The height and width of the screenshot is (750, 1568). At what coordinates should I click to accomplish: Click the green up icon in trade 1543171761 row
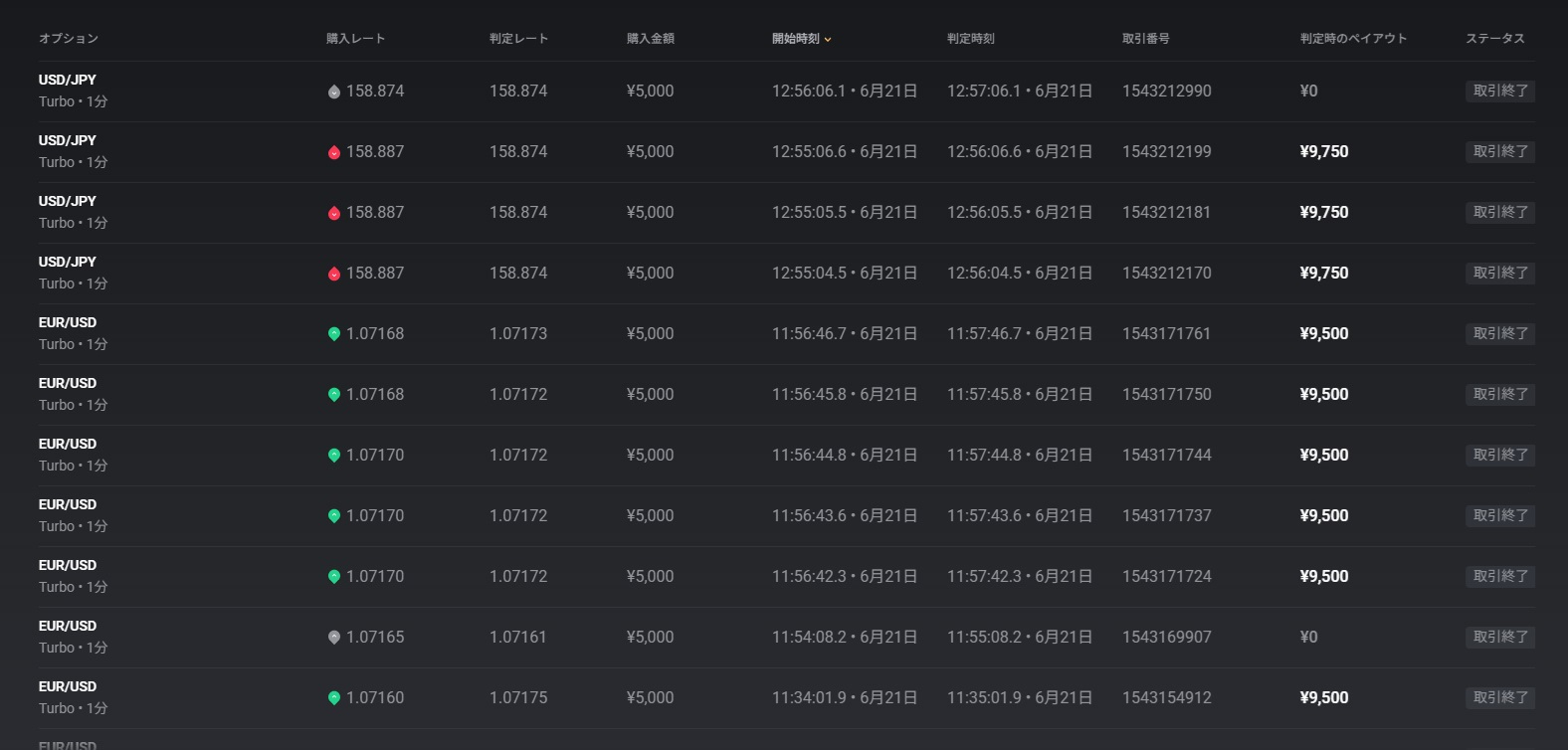click(x=334, y=334)
